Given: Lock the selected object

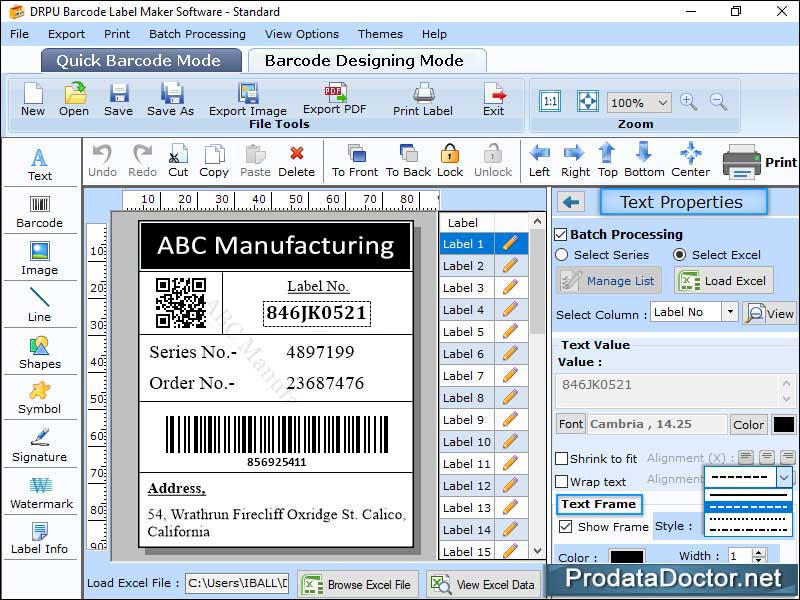Looking at the screenshot, I should [449, 158].
